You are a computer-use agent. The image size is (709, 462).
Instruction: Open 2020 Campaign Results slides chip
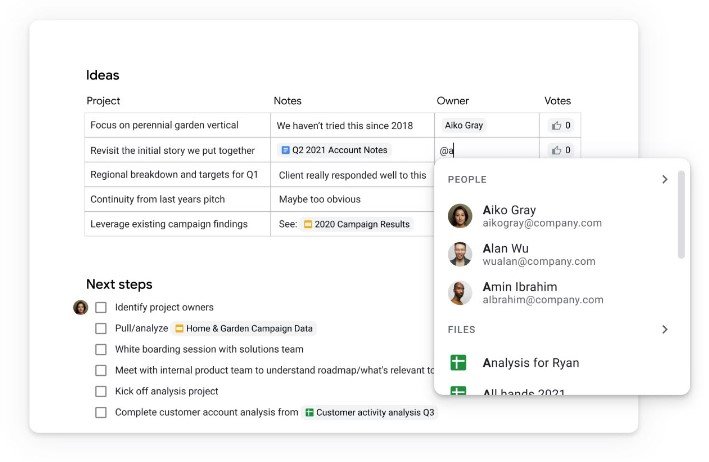tap(356, 224)
